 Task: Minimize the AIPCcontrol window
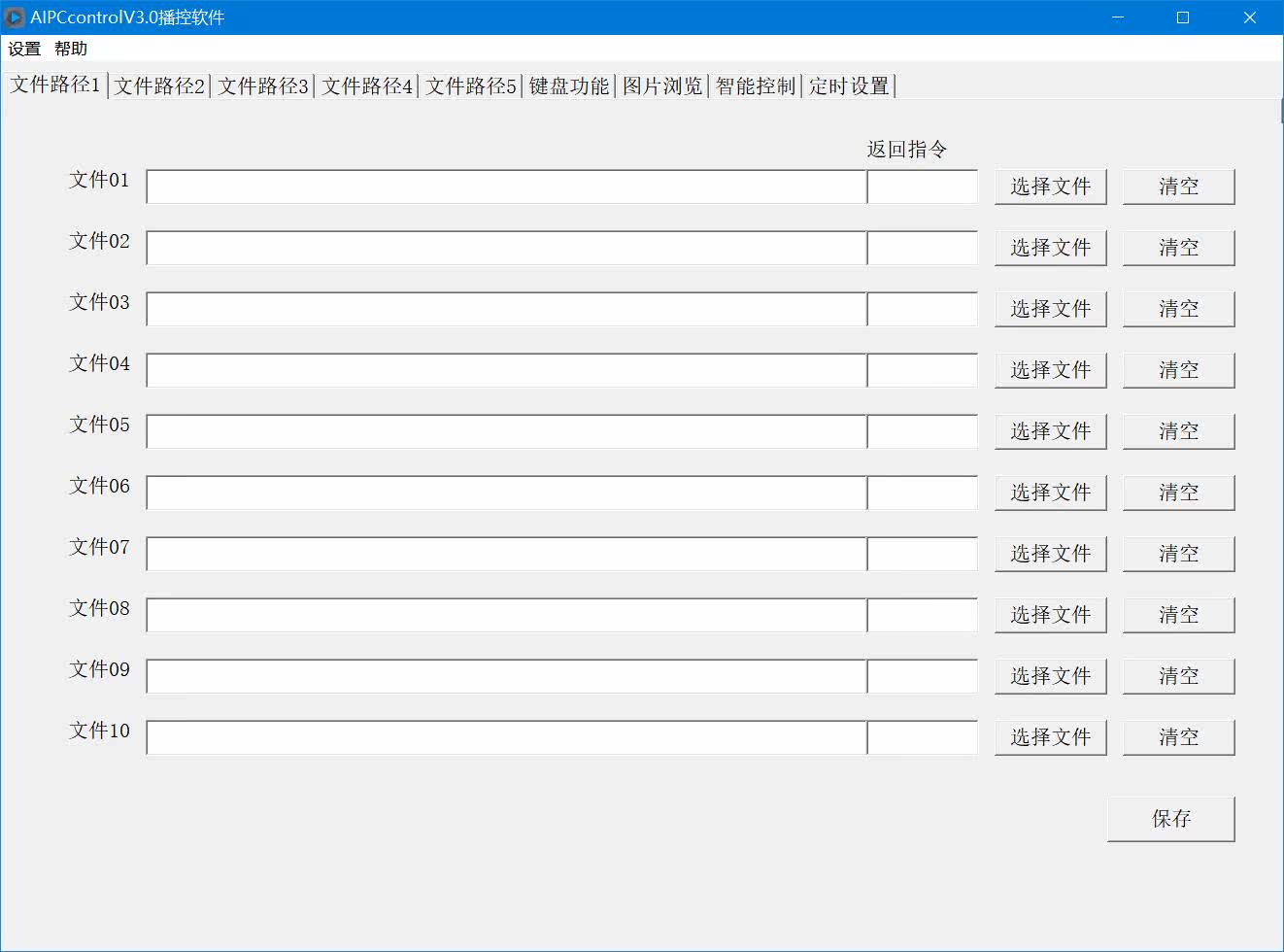pos(1118,17)
